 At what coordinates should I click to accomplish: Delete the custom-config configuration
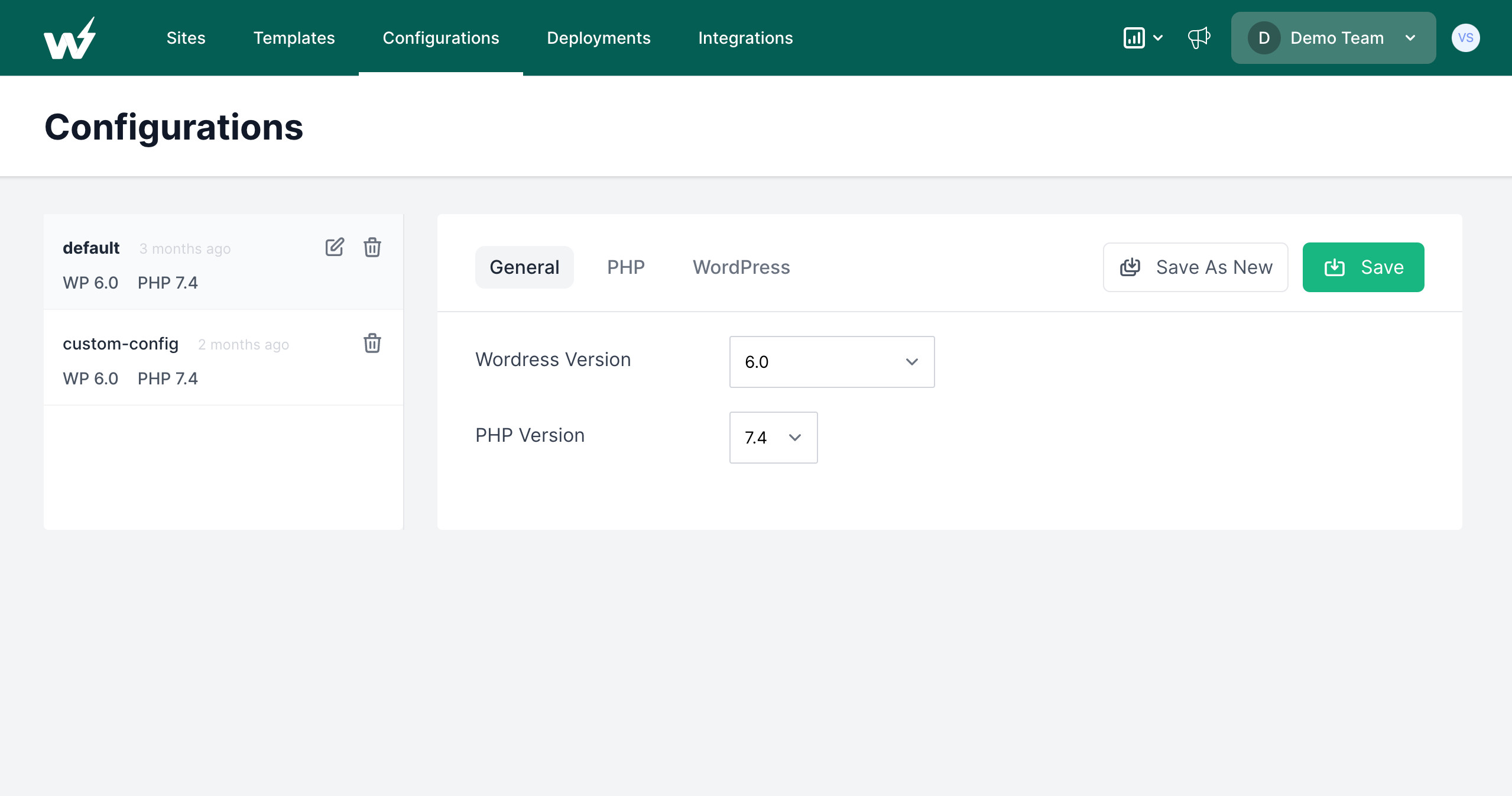(372, 343)
